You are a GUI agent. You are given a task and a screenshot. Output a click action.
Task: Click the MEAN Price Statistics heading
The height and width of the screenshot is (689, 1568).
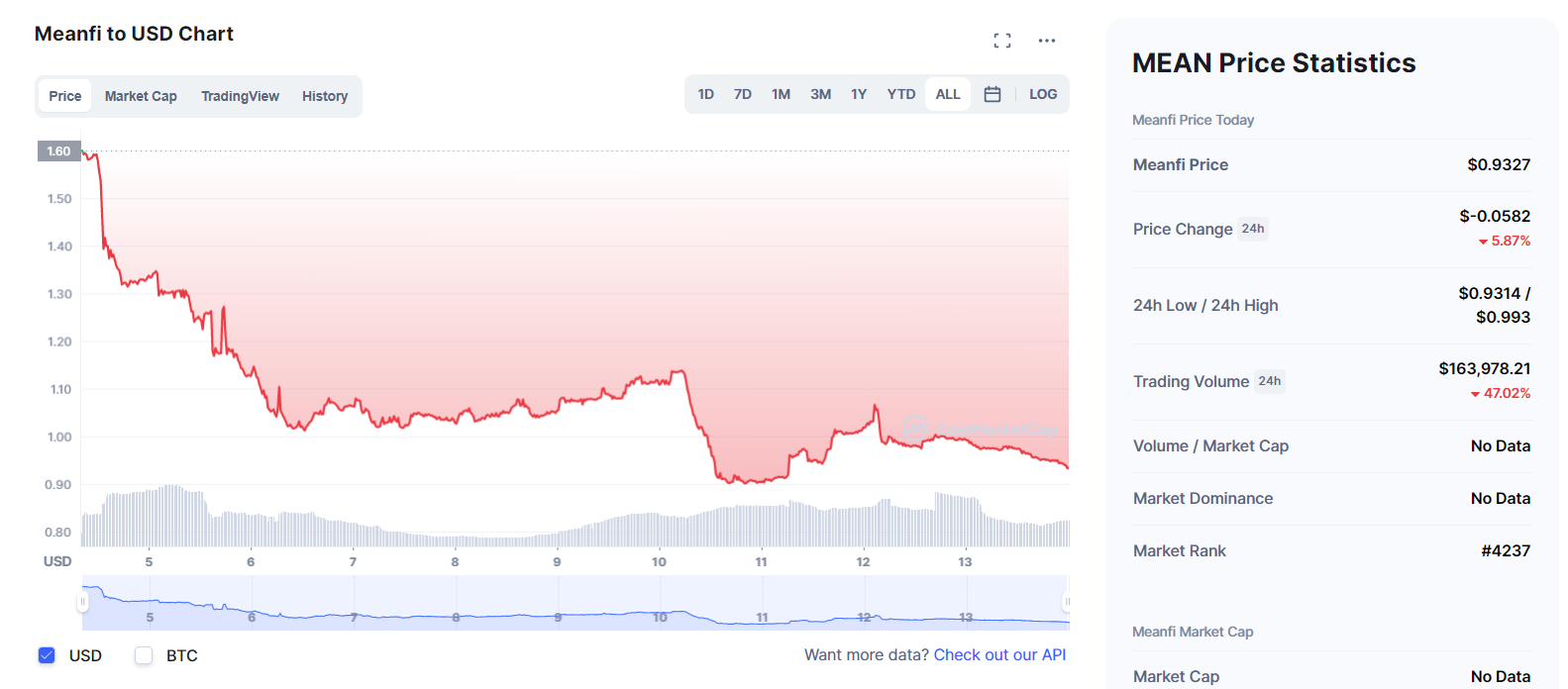click(1274, 63)
